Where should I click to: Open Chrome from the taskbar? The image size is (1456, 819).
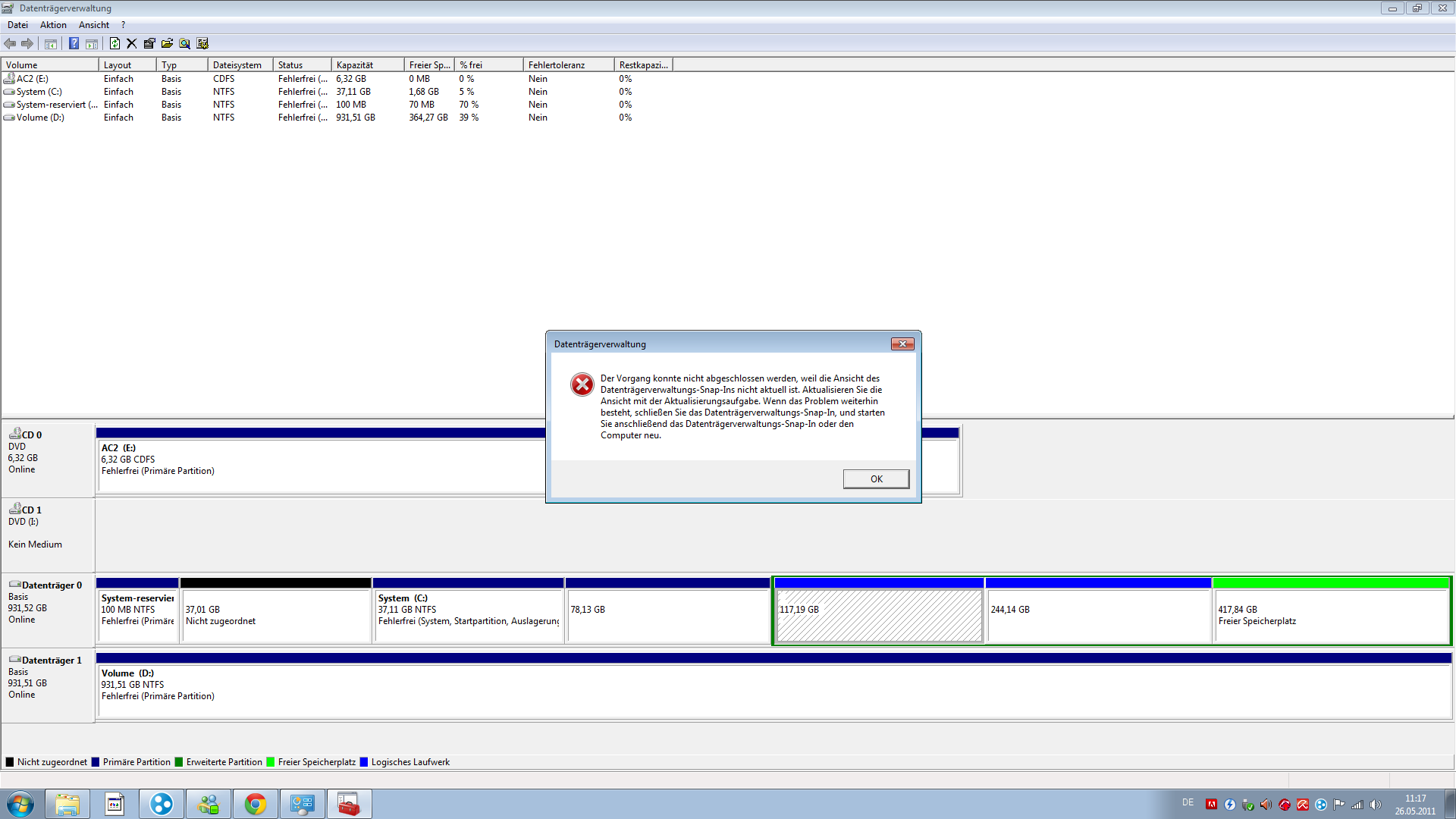coord(256,804)
